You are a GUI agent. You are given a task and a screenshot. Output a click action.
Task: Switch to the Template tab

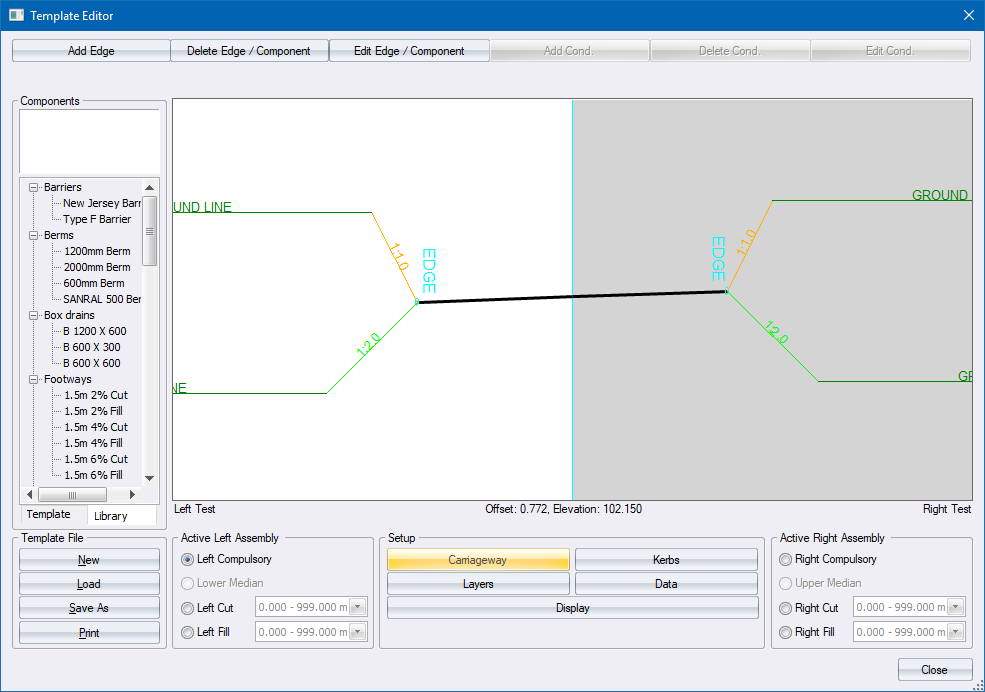(x=49, y=515)
